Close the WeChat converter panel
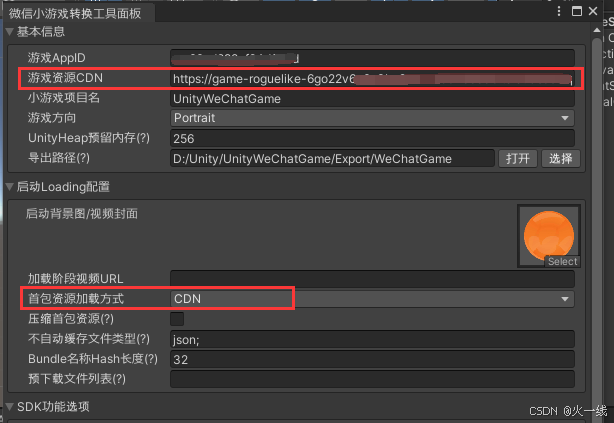This screenshot has width=614, height=423. point(593,11)
